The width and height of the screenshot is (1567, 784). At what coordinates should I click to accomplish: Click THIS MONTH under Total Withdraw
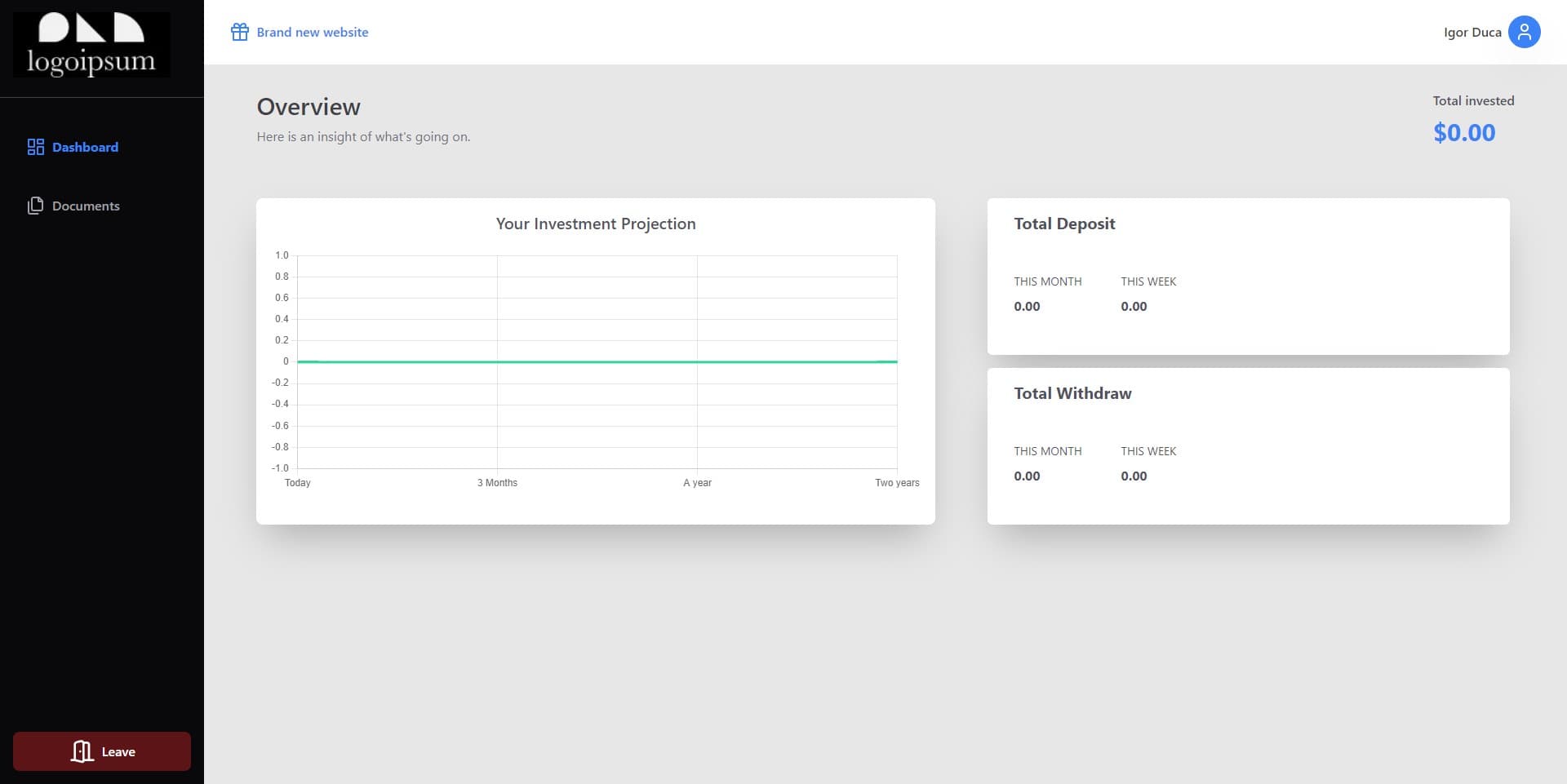tap(1047, 451)
